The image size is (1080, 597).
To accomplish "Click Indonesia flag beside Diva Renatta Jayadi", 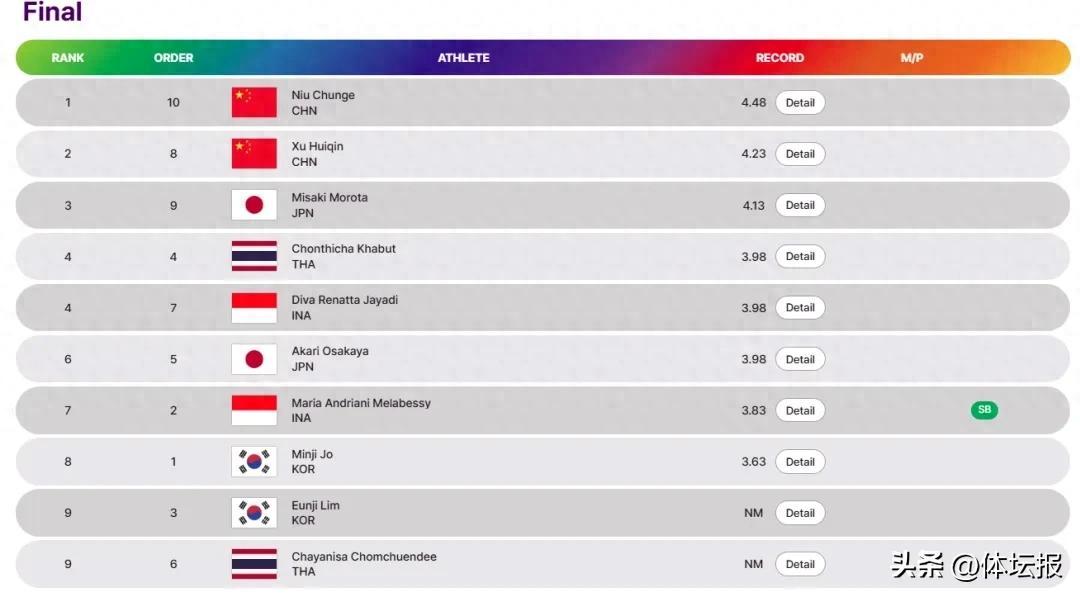I will pos(254,308).
